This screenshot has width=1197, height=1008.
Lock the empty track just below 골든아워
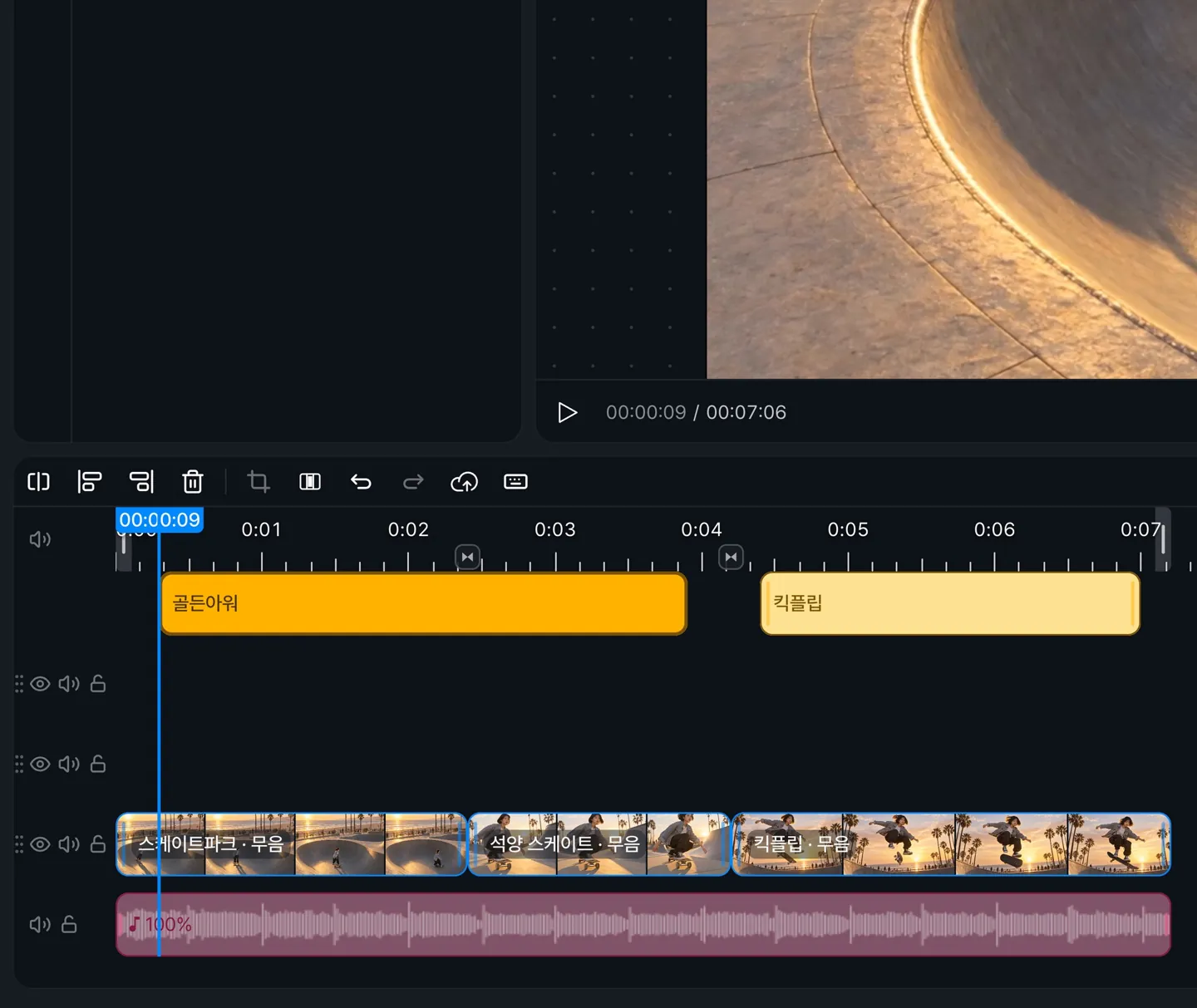coord(98,684)
